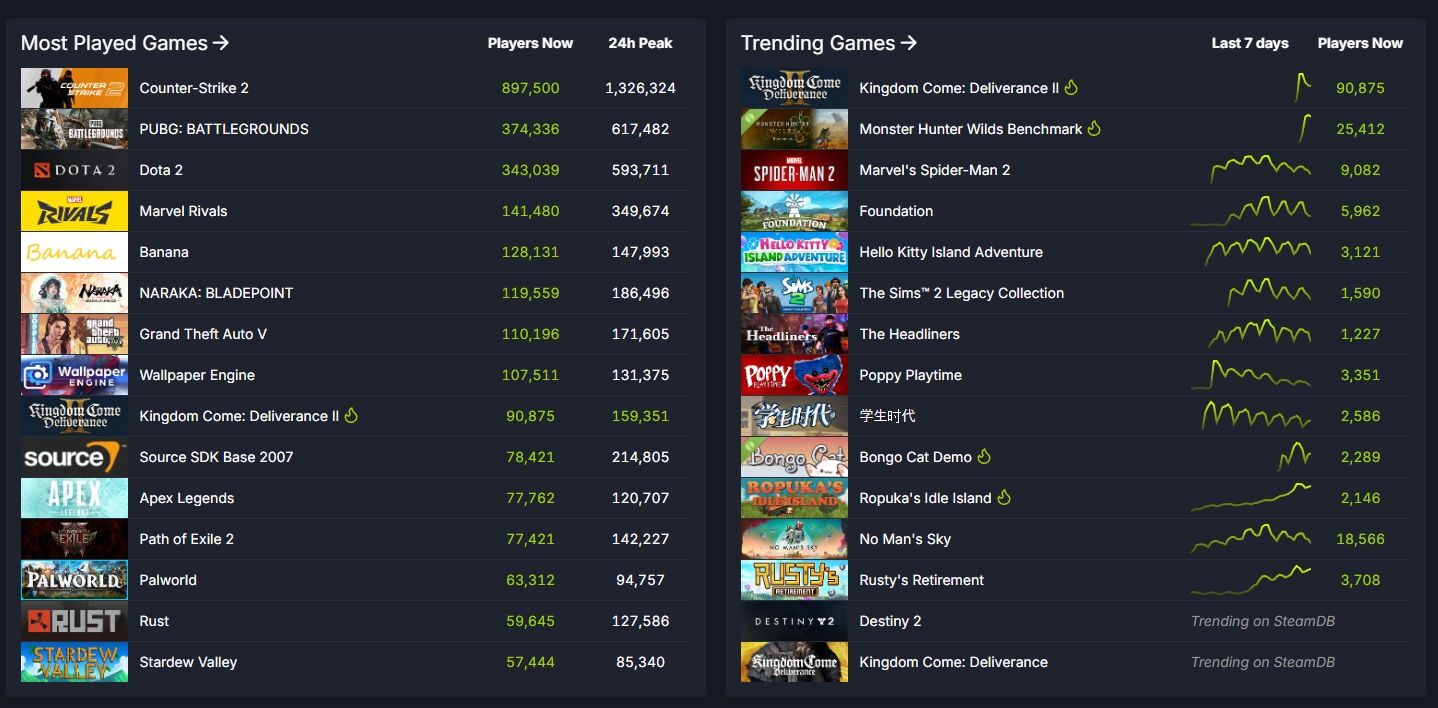Viewport: 1438px width, 708px height.
Task: Click the 617,482 peak value for PUBG
Action: click(x=640, y=129)
